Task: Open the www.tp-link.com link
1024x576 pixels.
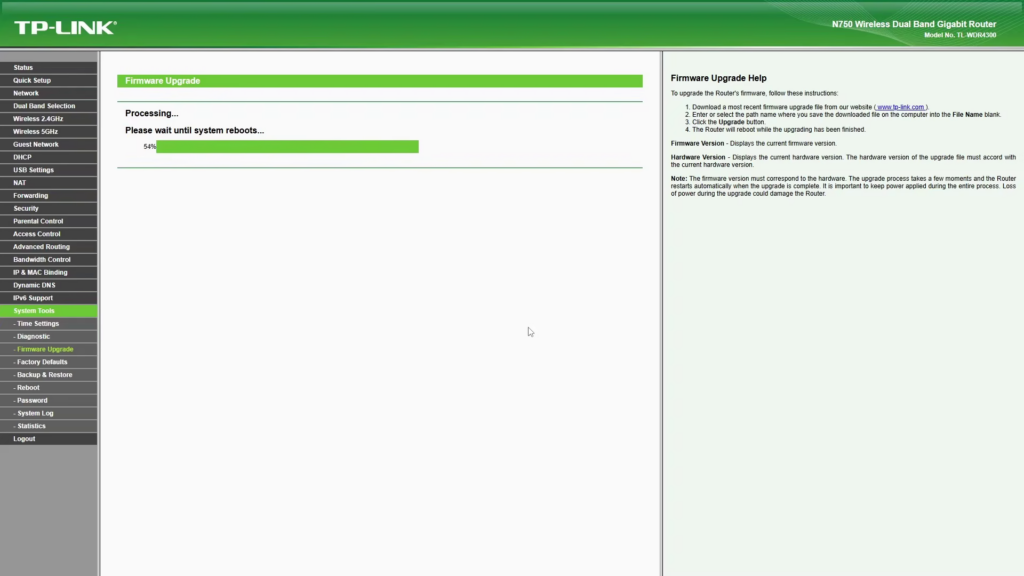Action: click(x=901, y=107)
